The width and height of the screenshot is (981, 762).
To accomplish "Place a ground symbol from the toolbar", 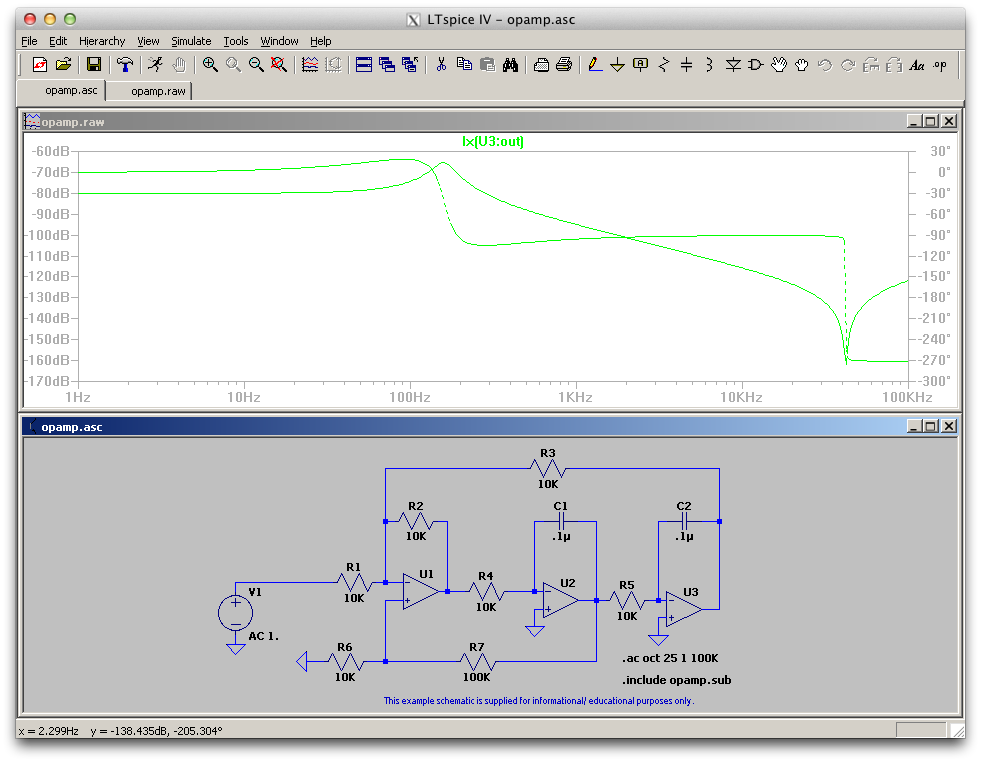I will (x=618, y=64).
